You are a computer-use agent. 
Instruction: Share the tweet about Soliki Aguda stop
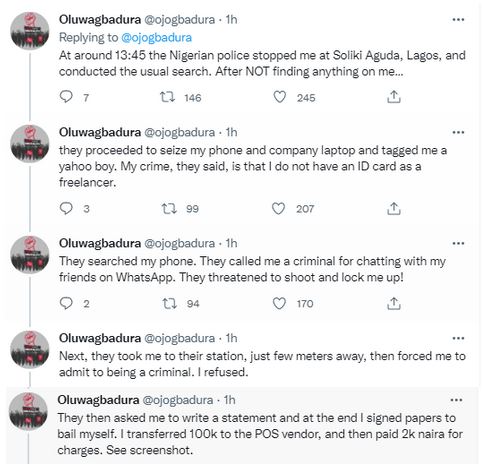click(393, 97)
